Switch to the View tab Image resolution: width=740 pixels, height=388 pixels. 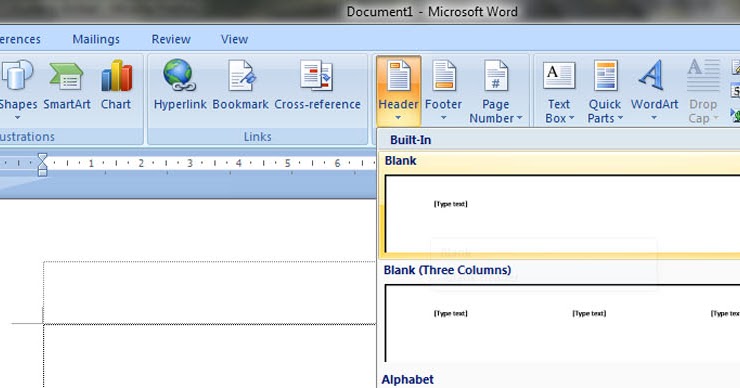coord(234,39)
